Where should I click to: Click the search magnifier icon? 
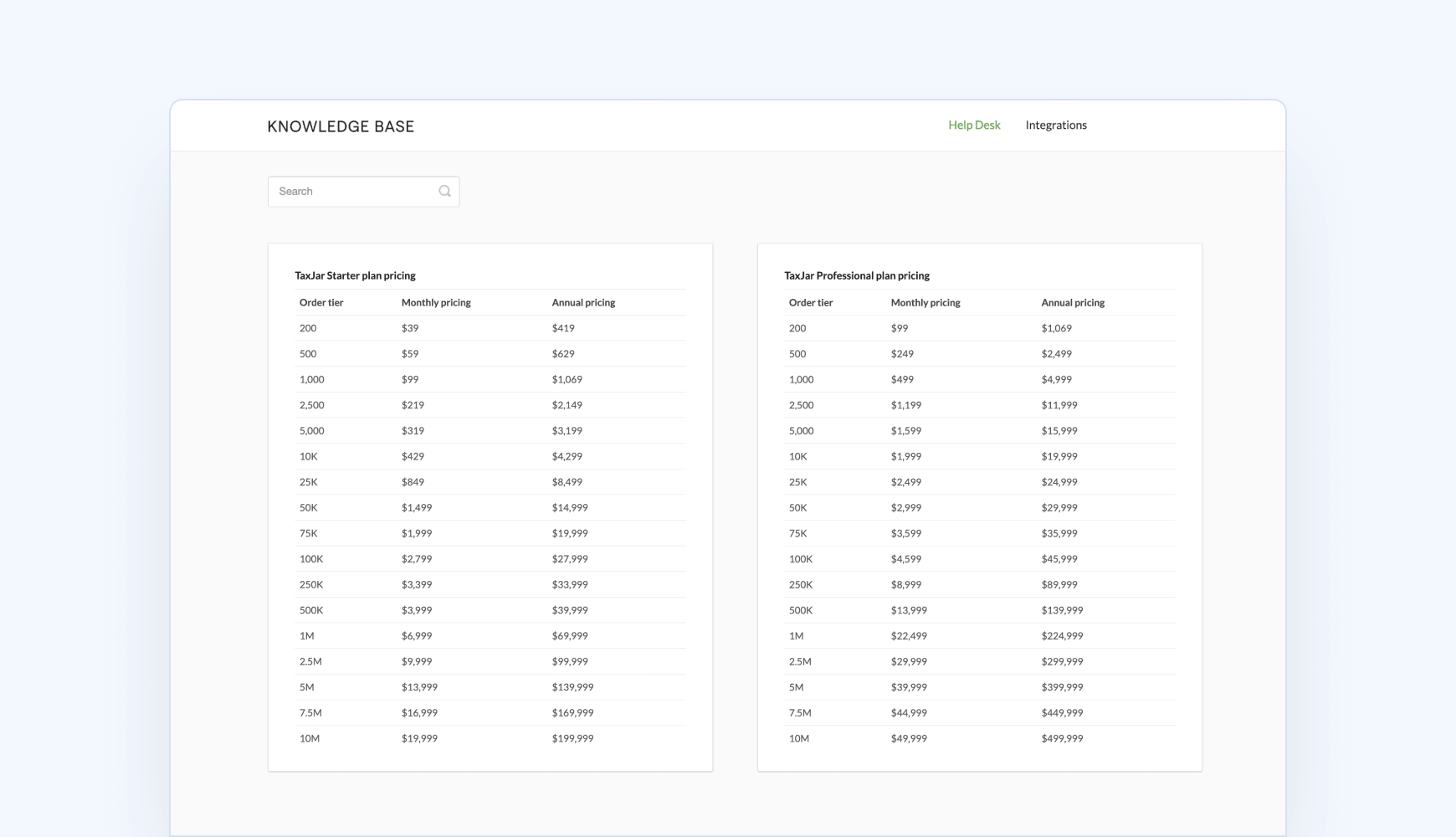click(445, 192)
